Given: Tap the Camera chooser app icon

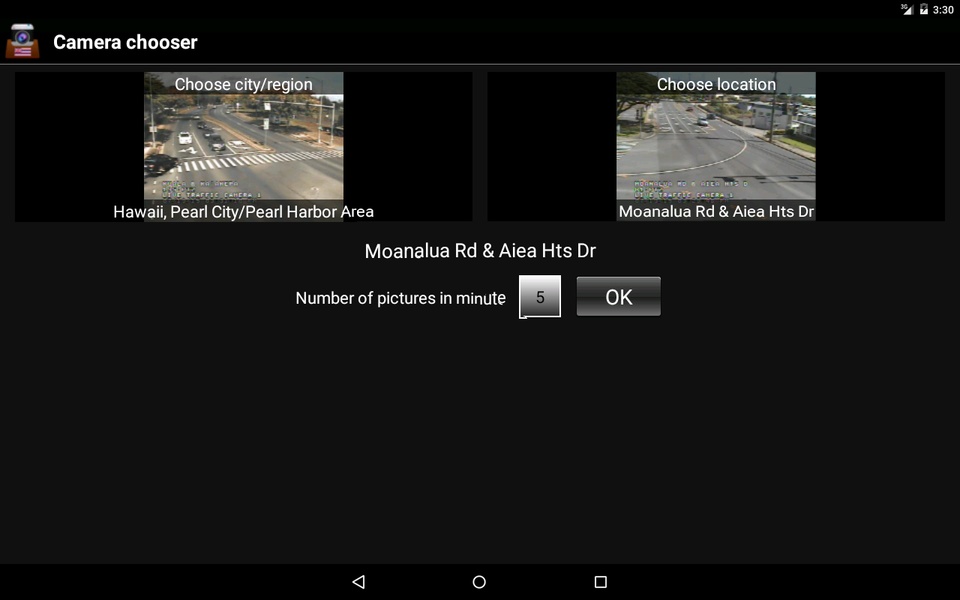Looking at the screenshot, I should pos(23,42).
